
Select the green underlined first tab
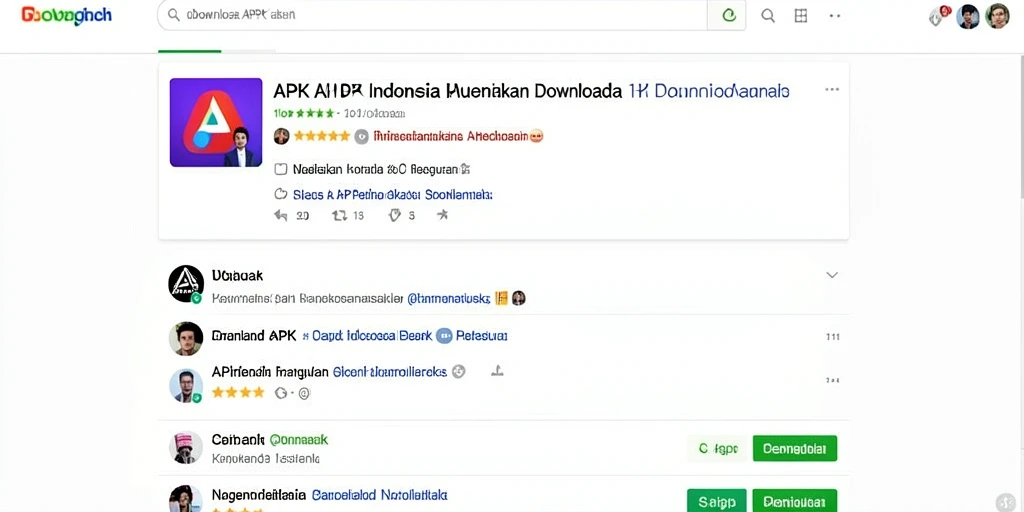pos(189,51)
